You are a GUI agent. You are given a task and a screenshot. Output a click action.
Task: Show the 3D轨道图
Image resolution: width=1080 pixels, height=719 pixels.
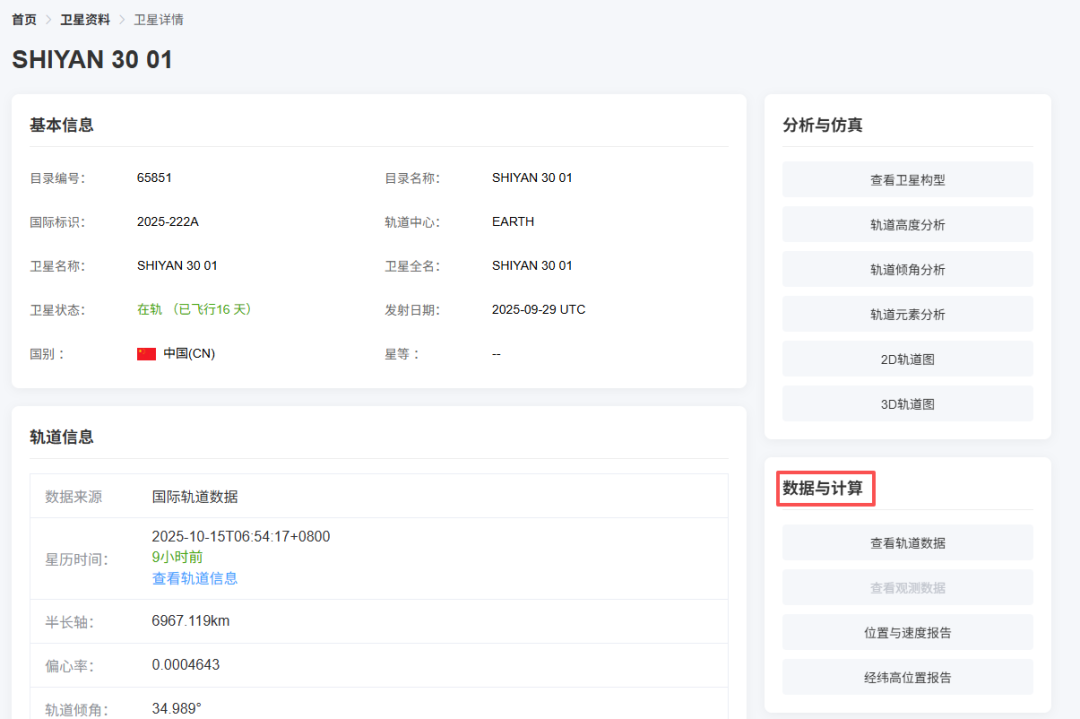(907, 404)
